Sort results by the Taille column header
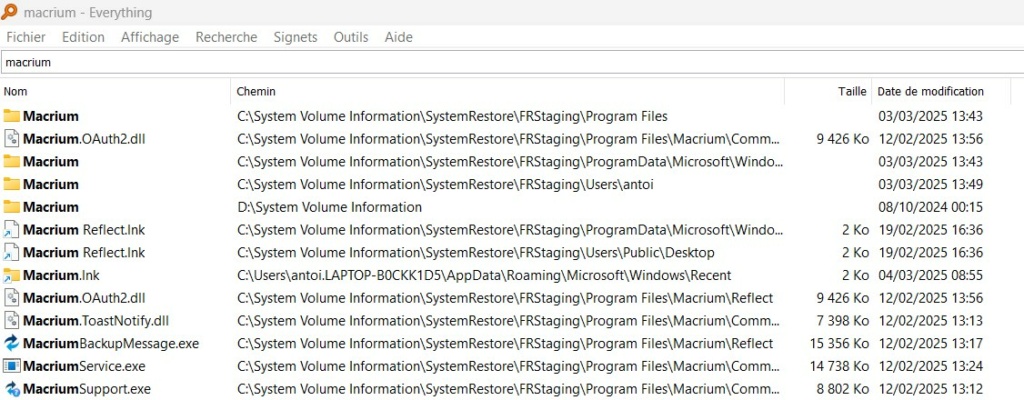 pyautogui.click(x=828, y=92)
